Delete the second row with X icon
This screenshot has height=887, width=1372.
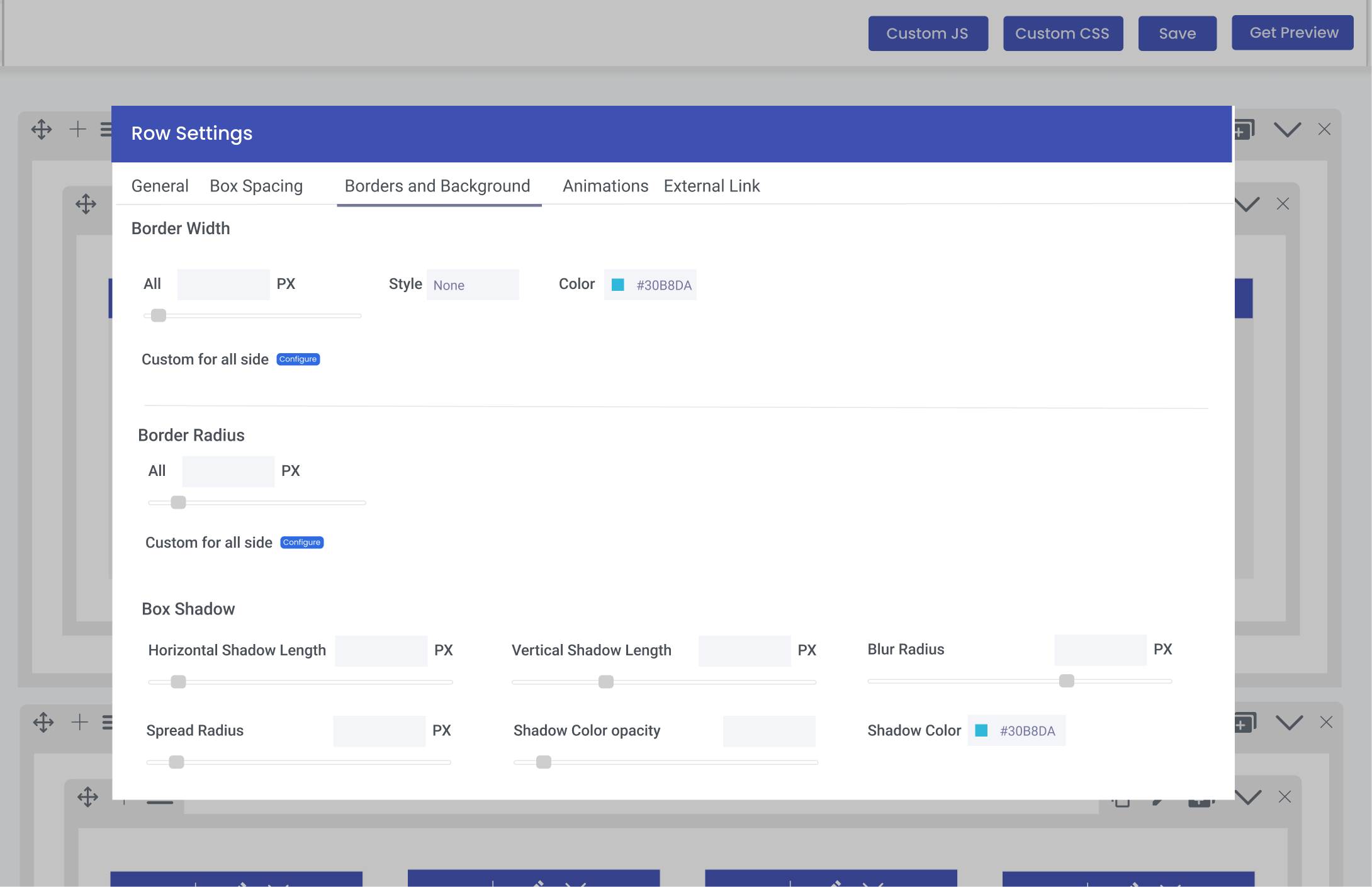click(x=1326, y=722)
